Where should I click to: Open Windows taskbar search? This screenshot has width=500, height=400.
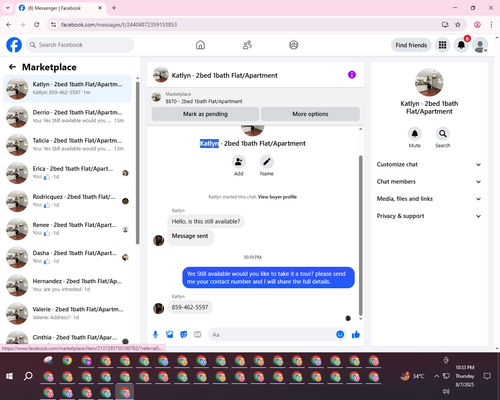tap(28, 376)
